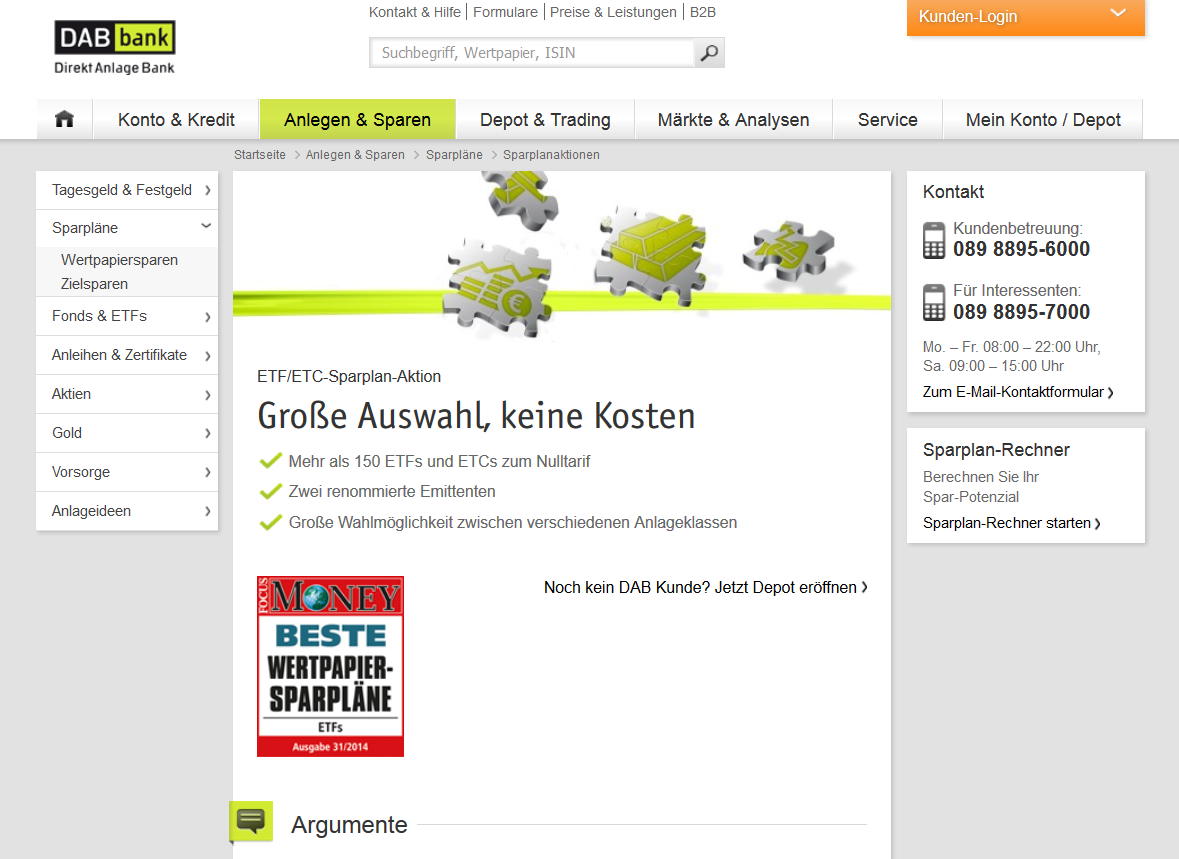Select Wertpapiersparen submenu item
Viewport: 1179px width, 859px height.
click(120, 260)
